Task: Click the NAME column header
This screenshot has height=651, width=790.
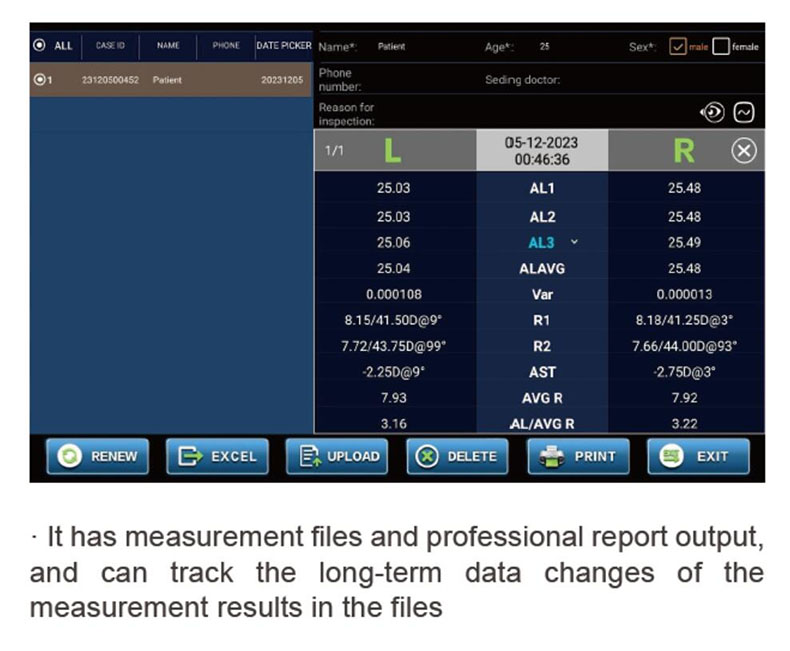Action: (167, 46)
